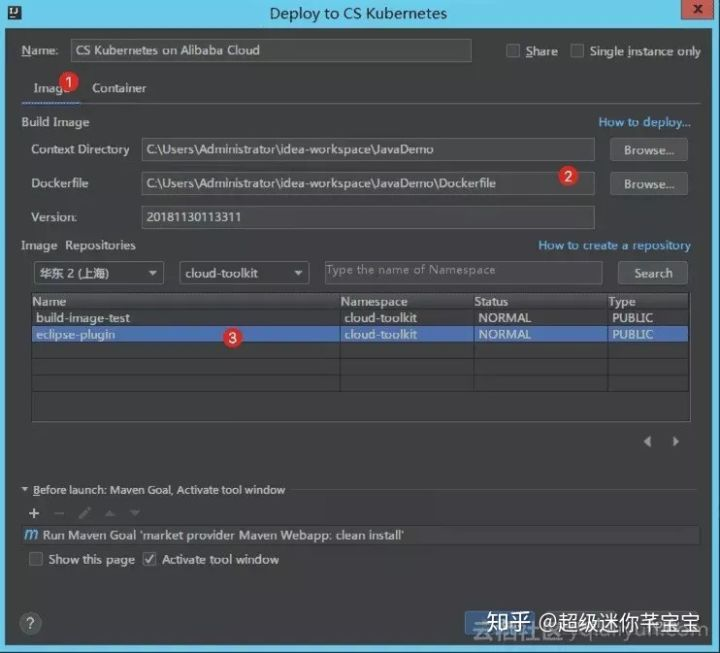
Task: Open the 华东 2 (上海) region dropdown
Action: tap(99, 273)
